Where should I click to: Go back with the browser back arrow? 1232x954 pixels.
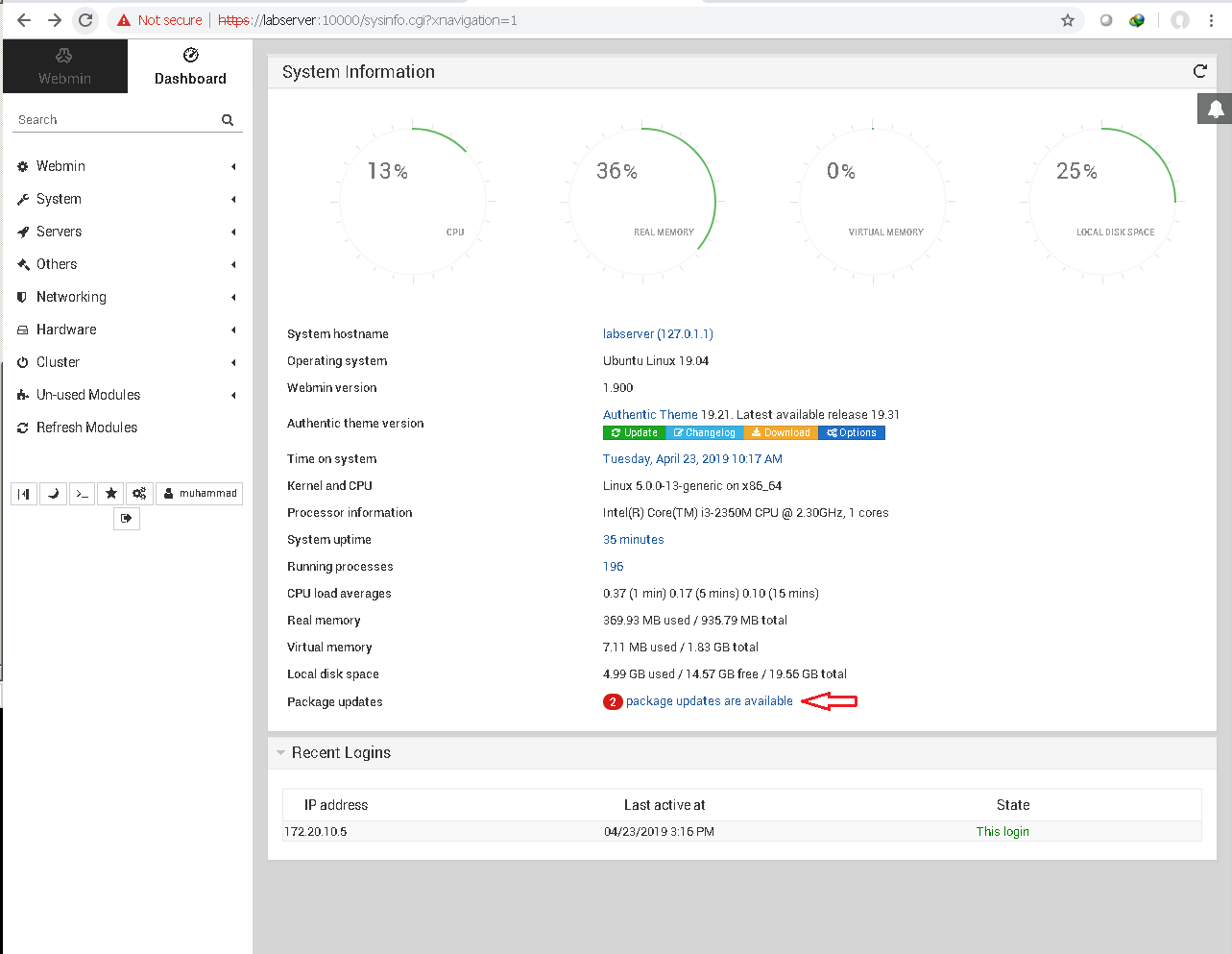pyautogui.click(x=24, y=20)
